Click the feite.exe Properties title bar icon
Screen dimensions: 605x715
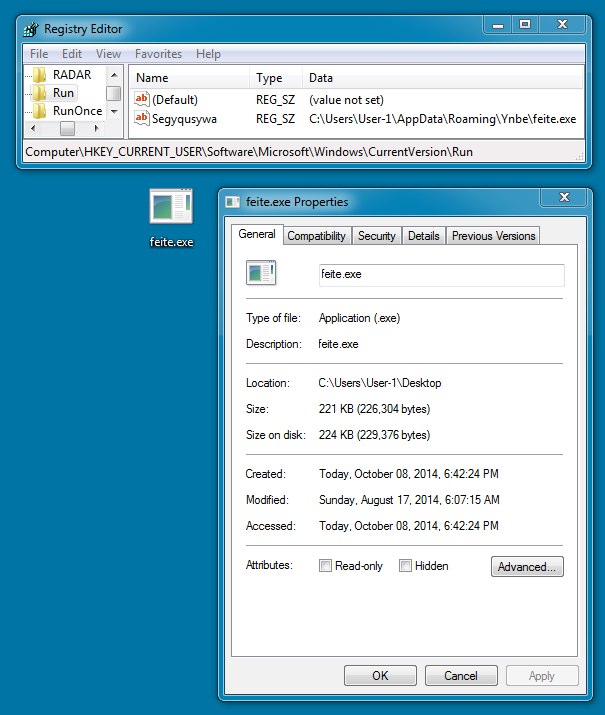[x=233, y=202]
